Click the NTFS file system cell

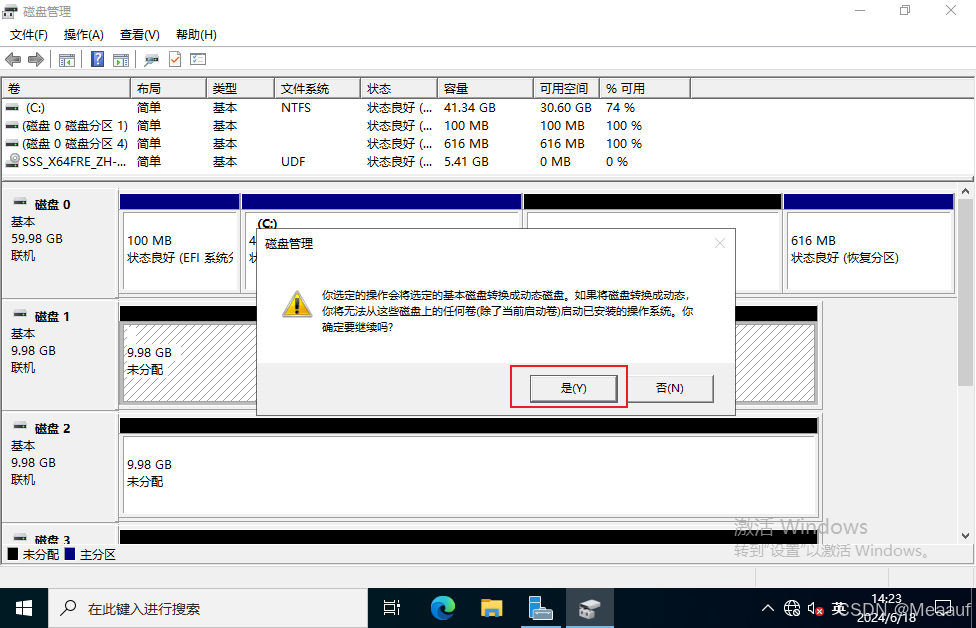pos(296,108)
